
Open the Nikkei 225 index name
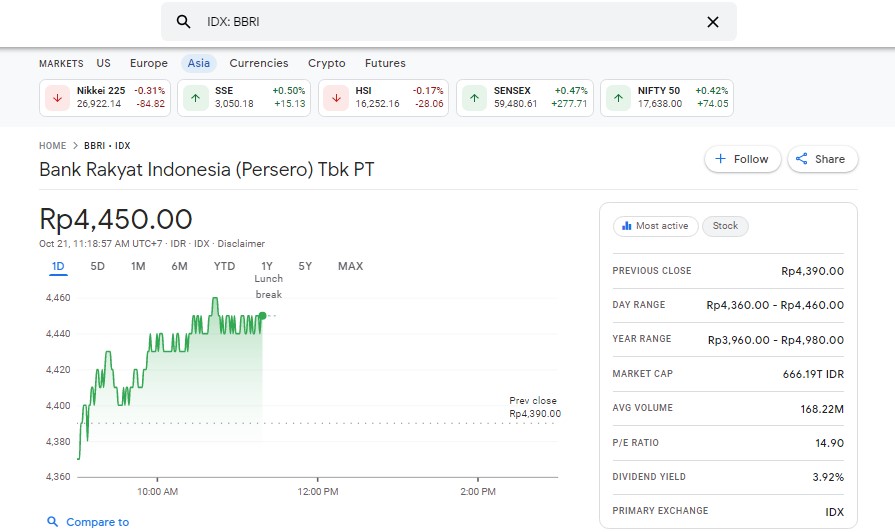pyautogui.click(x=101, y=91)
